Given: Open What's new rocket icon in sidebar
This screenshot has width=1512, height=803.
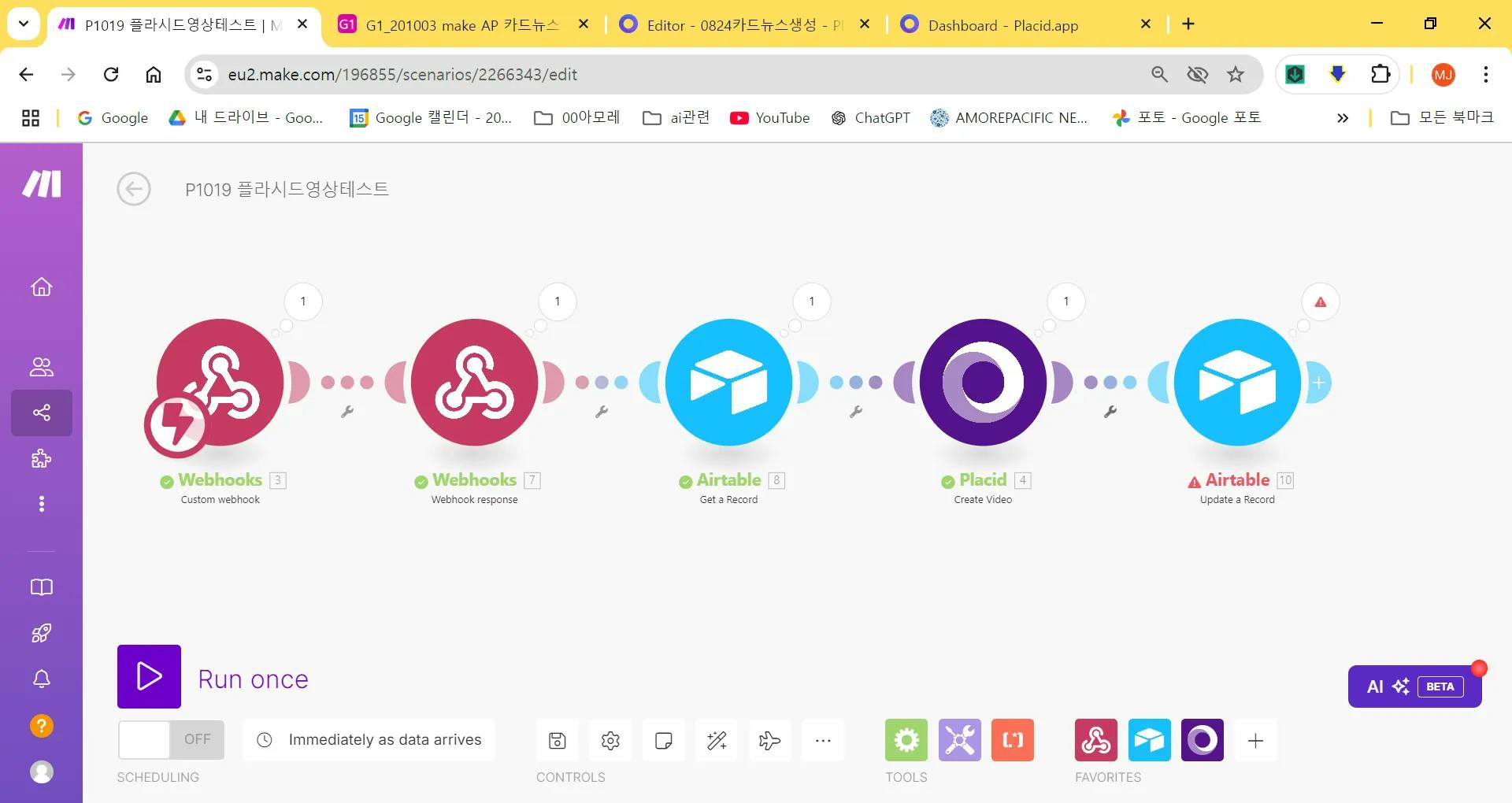Looking at the screenshot, I should (42, 633).
